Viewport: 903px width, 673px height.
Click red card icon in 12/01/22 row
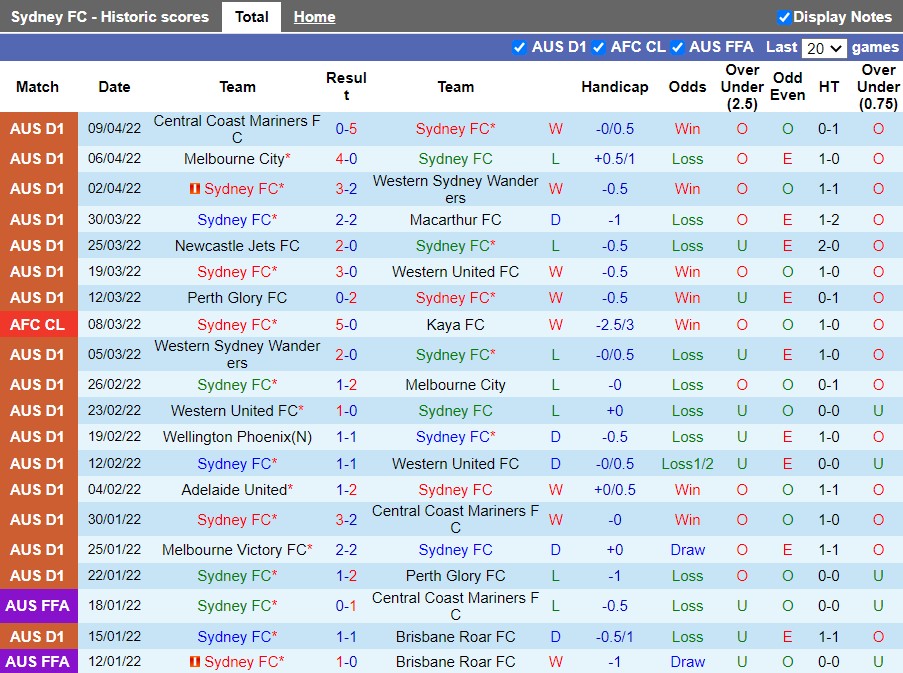pyautogui.click(x=195, y=662)
